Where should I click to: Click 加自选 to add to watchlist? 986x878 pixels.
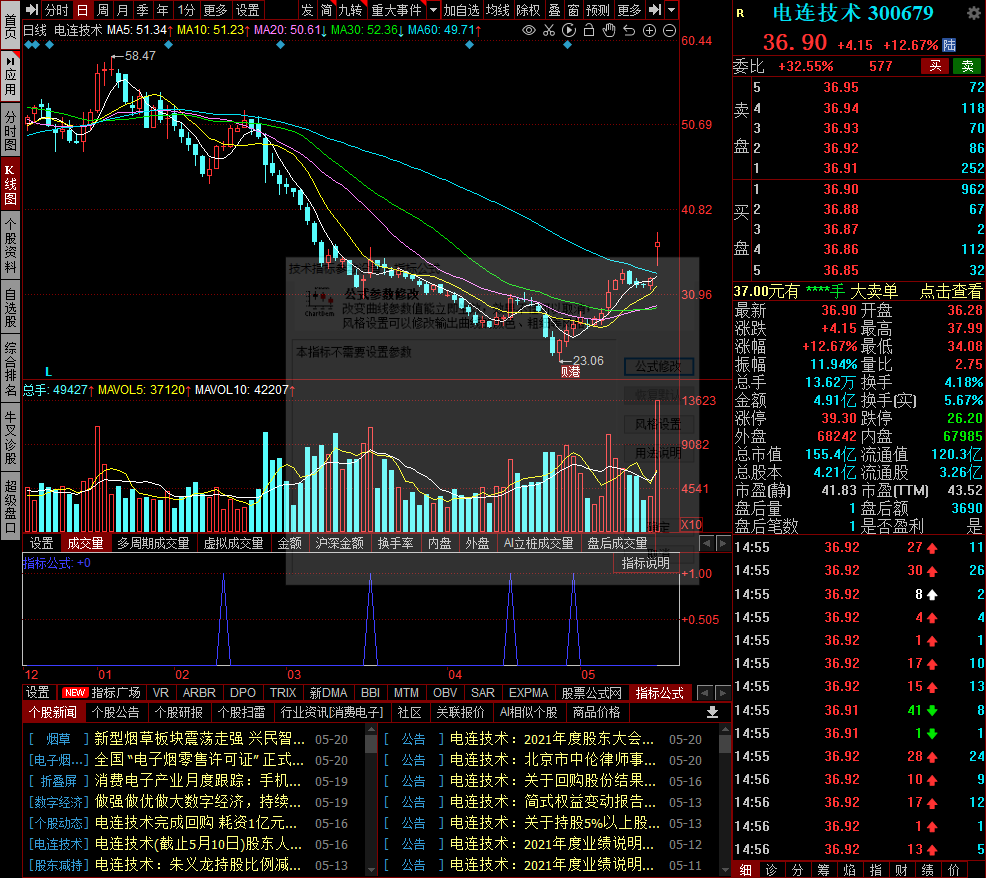[461, 10]
